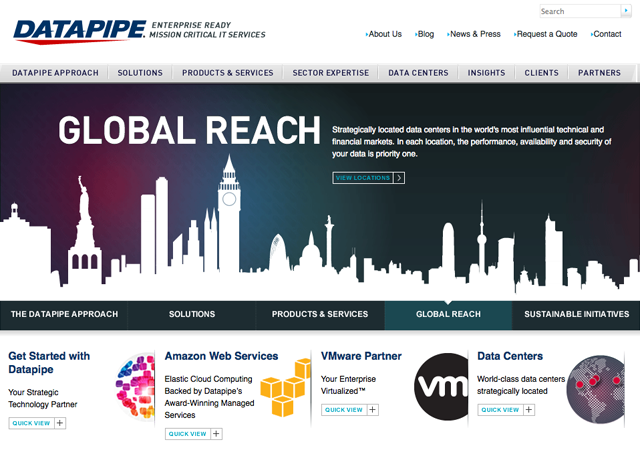
Task: Open the Blog link
Action: tap(424, 34)
